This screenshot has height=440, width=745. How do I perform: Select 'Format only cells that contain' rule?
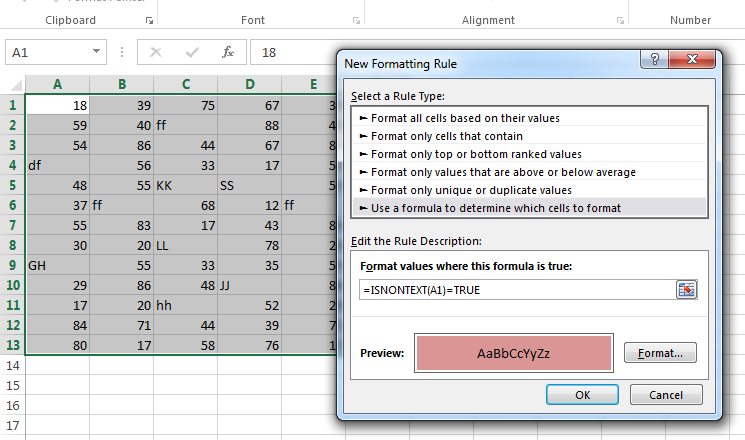coord(529,136)
